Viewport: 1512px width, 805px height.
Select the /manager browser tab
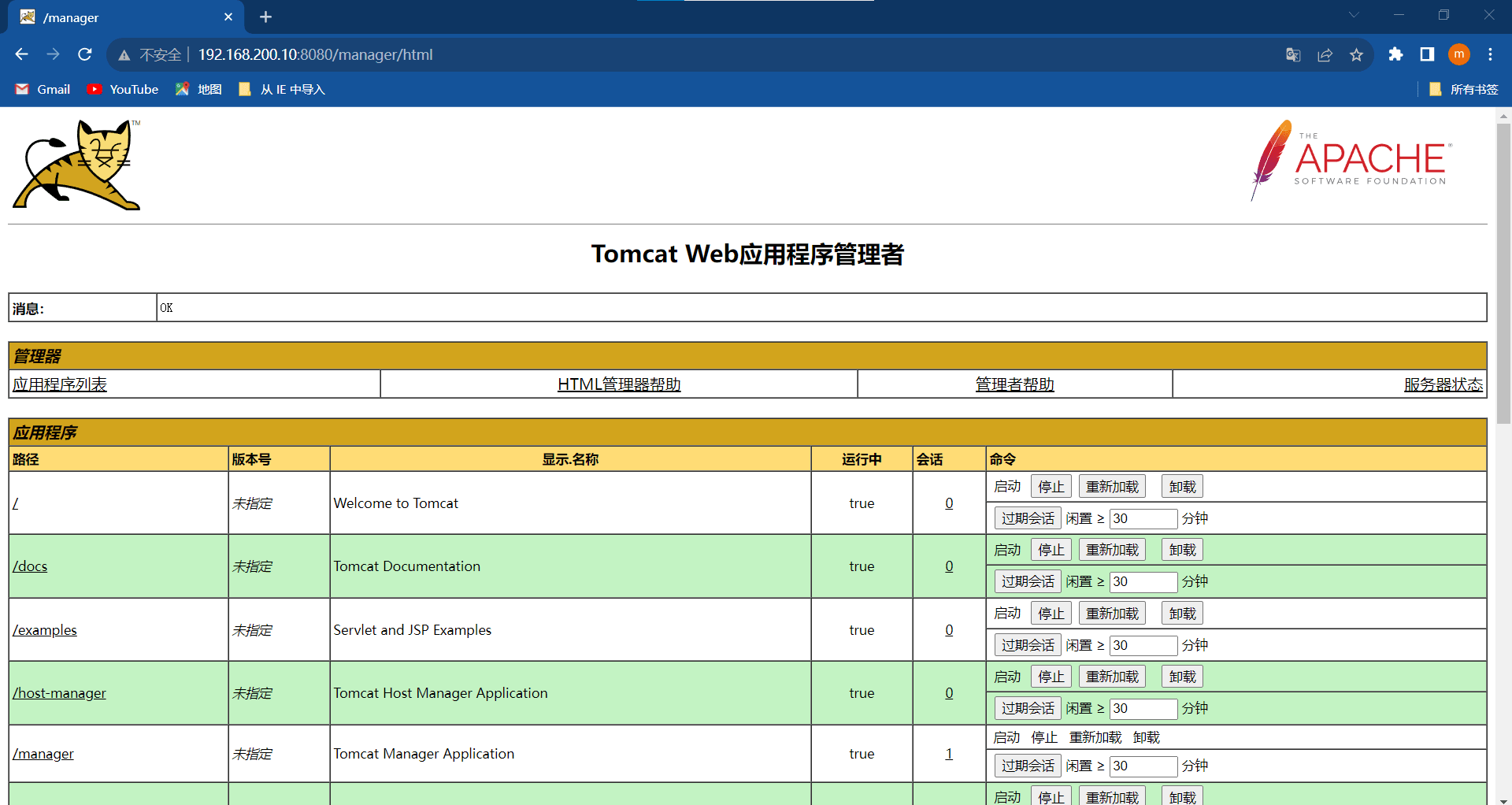(126, 17)
